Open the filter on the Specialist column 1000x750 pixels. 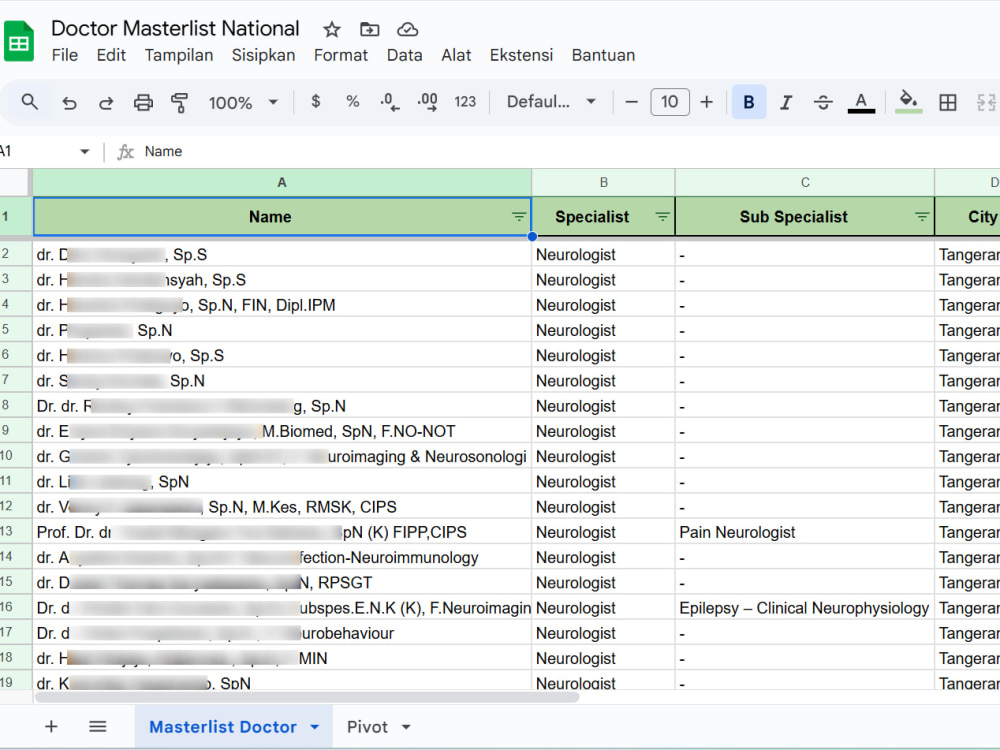(x=663, y=217)
